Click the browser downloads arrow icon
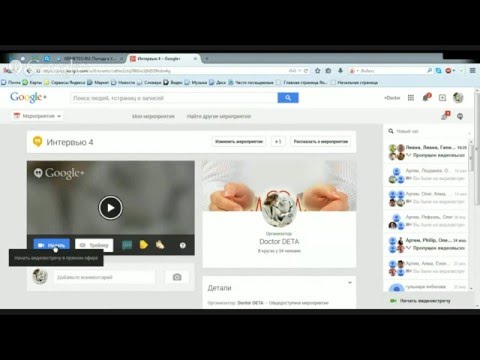This screenshot has width=480, height=360. 340,71
